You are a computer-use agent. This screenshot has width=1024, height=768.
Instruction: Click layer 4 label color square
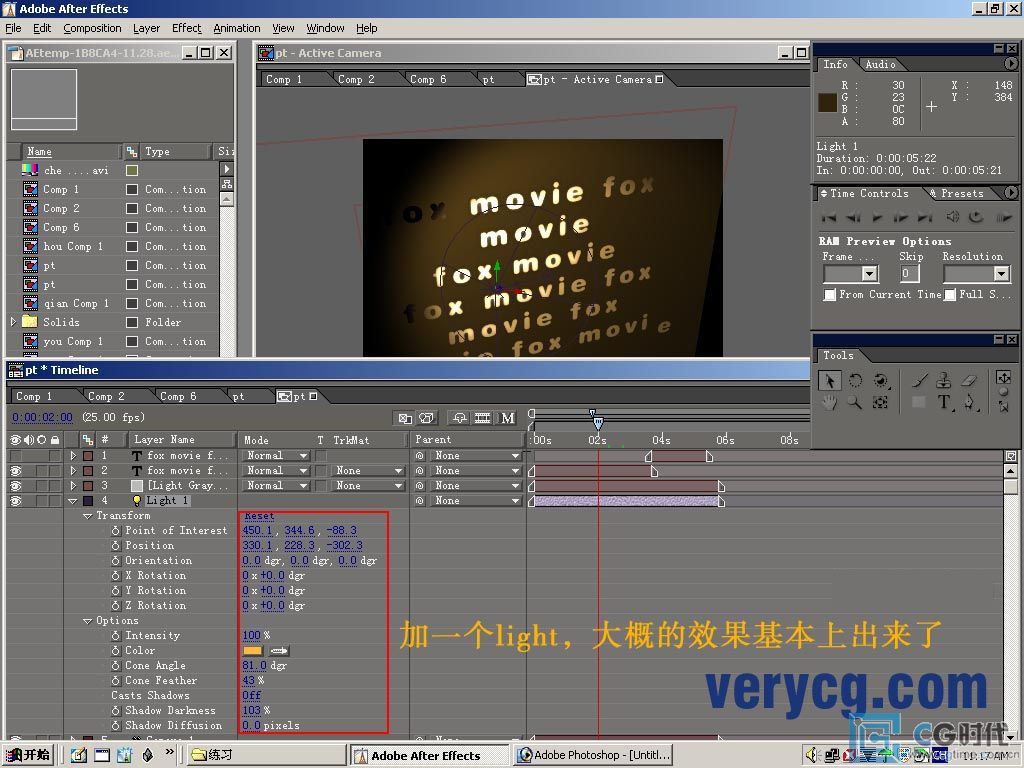[88, 501]
